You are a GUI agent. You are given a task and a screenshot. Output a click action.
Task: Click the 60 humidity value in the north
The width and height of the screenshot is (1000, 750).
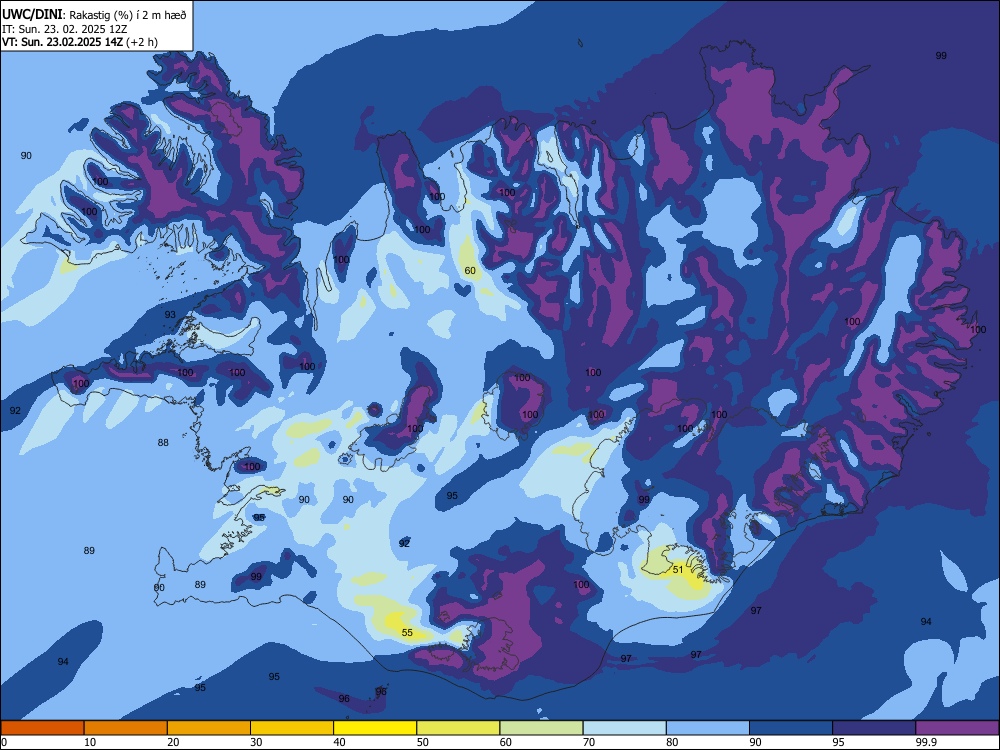pos(470,270)
